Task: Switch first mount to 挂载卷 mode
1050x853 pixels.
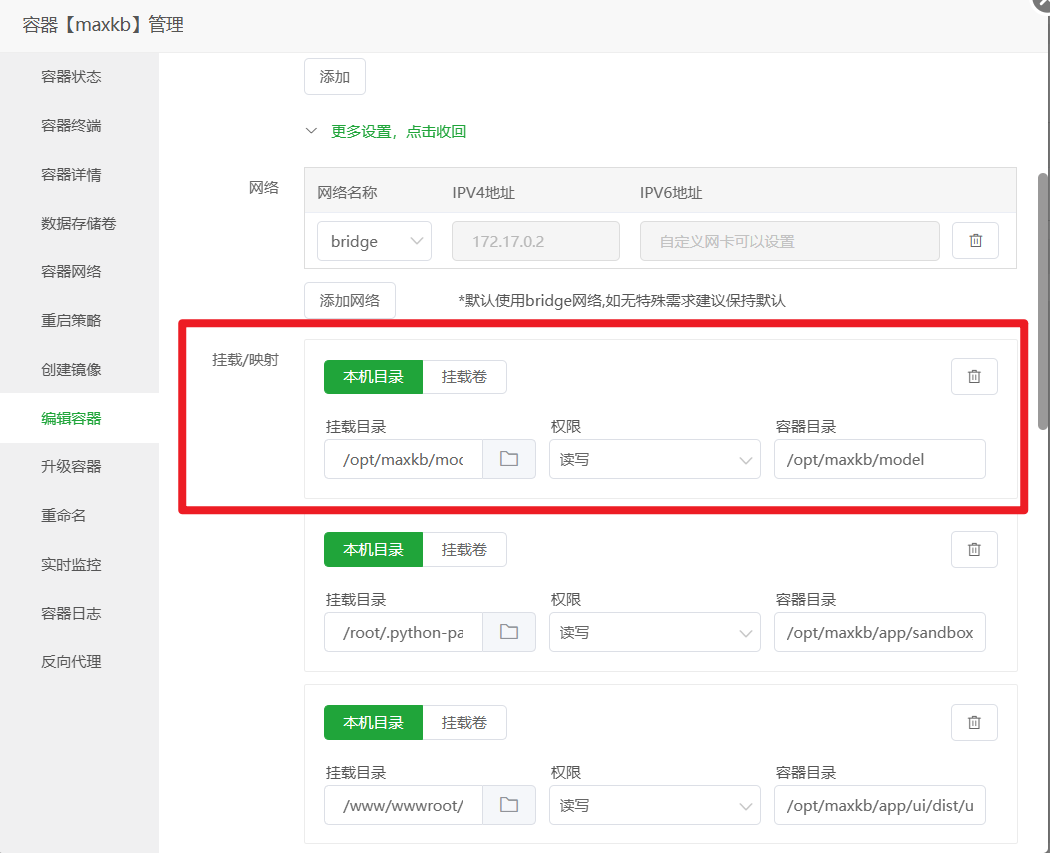Action: pyautogui.click(x=465, y=376)
